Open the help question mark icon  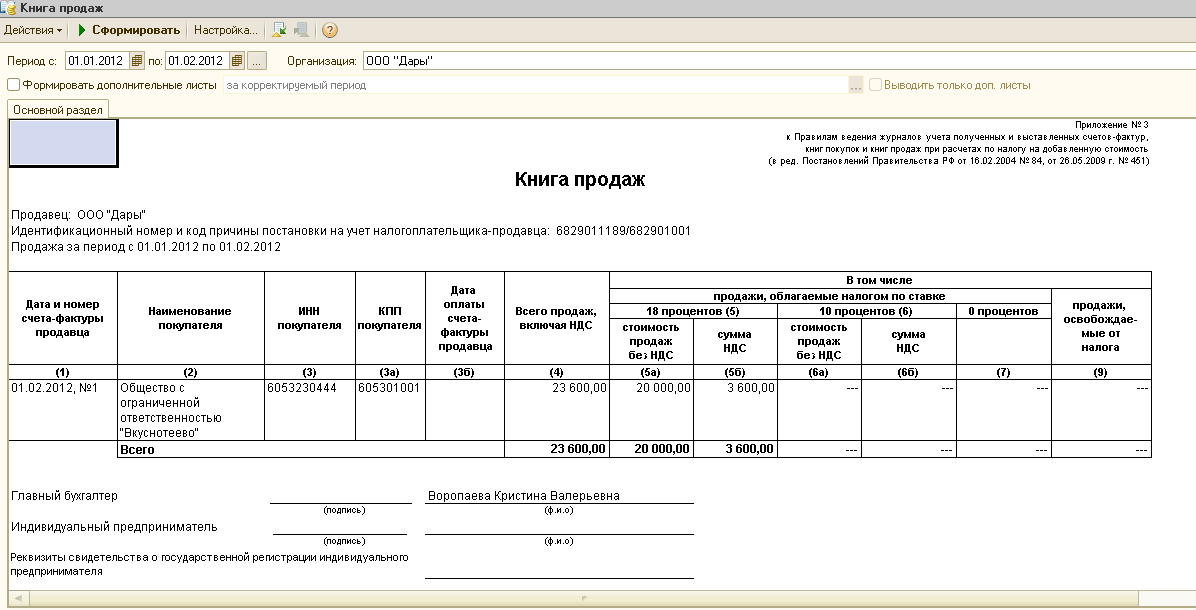tap(330, 30)
